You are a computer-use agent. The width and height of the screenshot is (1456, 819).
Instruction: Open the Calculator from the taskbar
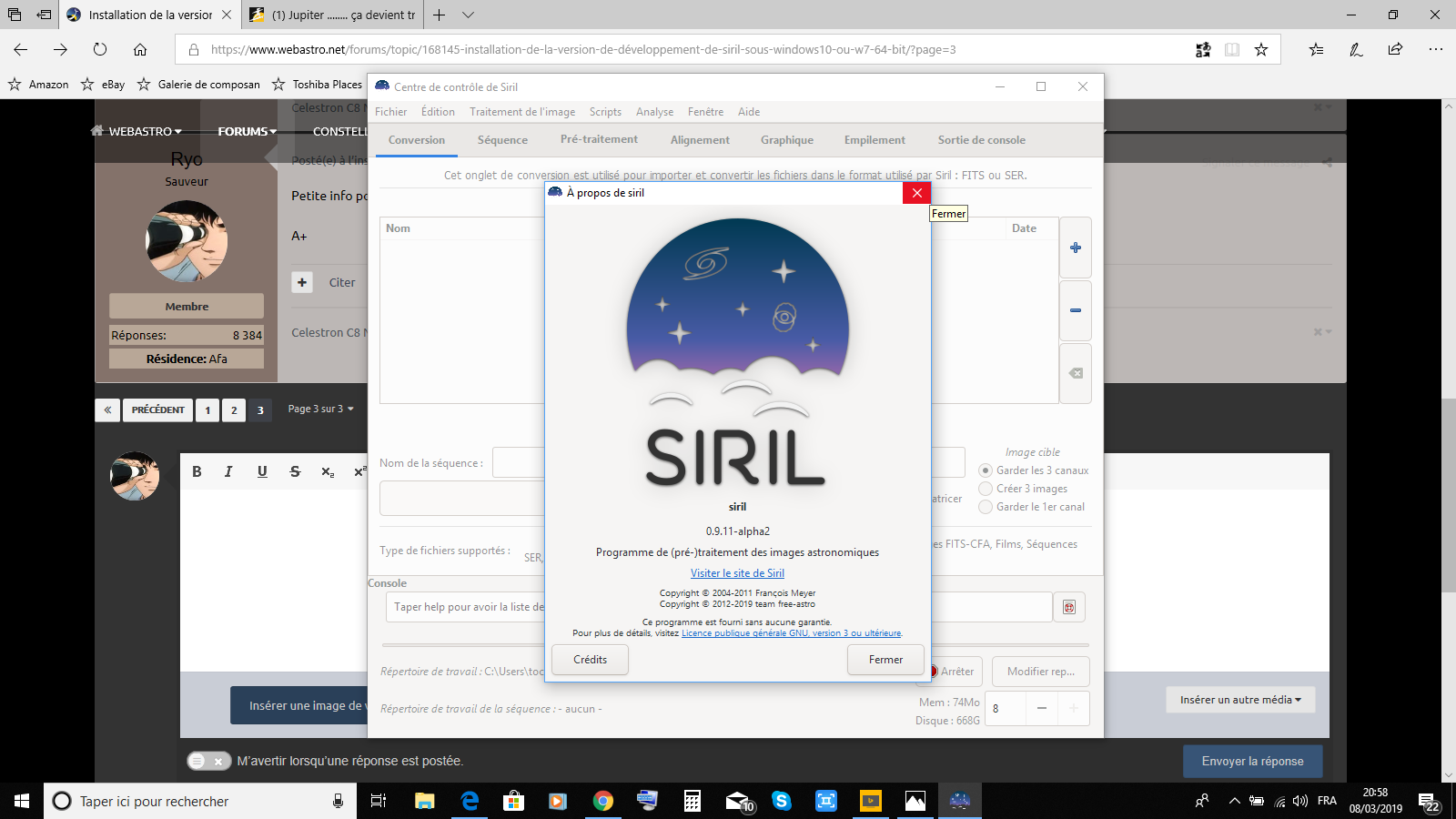pyautogui.click(x=693, y=801)
